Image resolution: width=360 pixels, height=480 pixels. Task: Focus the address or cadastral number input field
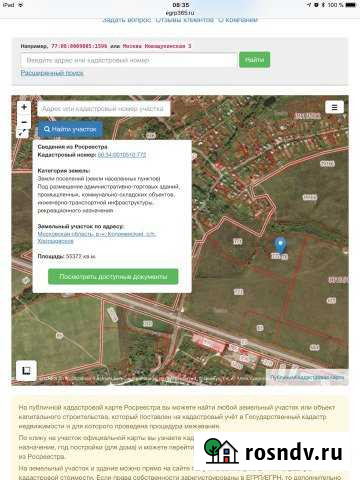[x=128, y=60]
